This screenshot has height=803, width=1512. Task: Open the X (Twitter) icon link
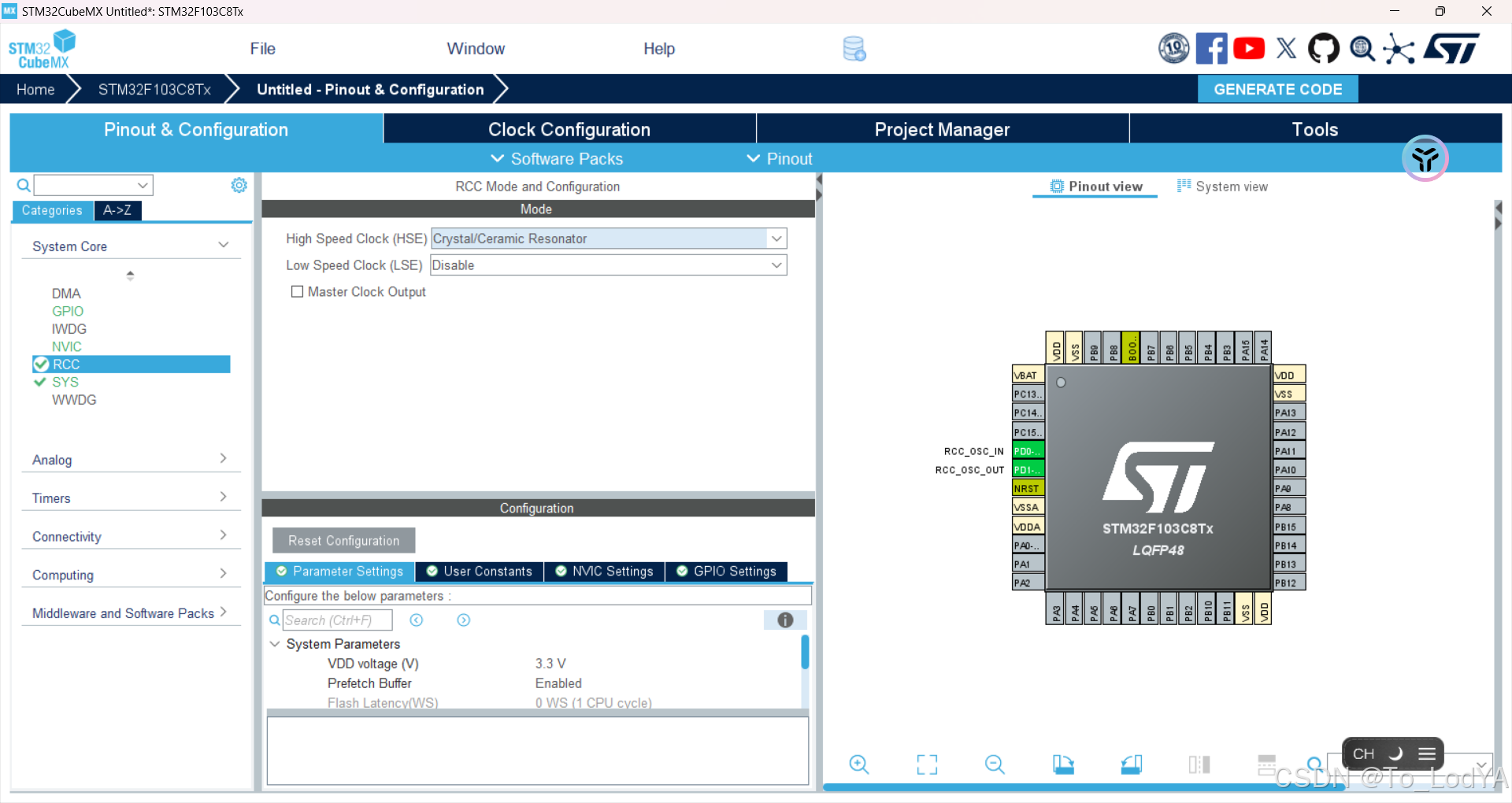pyautogui.click(x=1286, y=49)
